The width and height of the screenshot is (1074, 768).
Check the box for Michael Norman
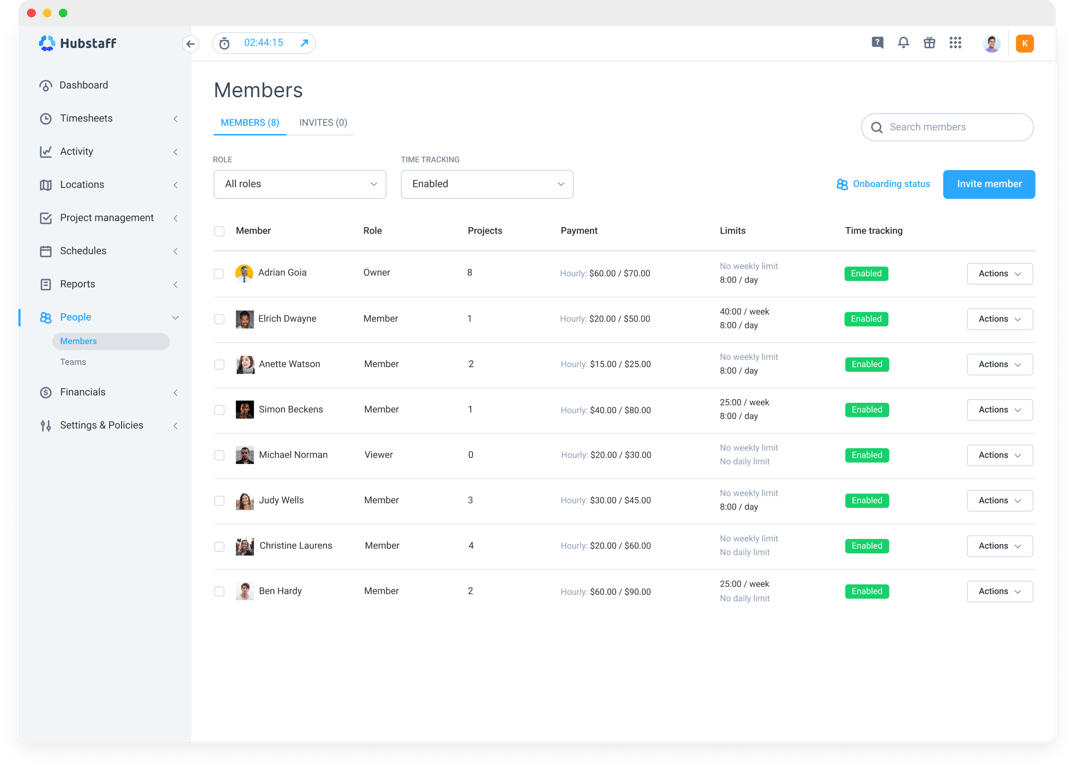(x=219, y=456)
